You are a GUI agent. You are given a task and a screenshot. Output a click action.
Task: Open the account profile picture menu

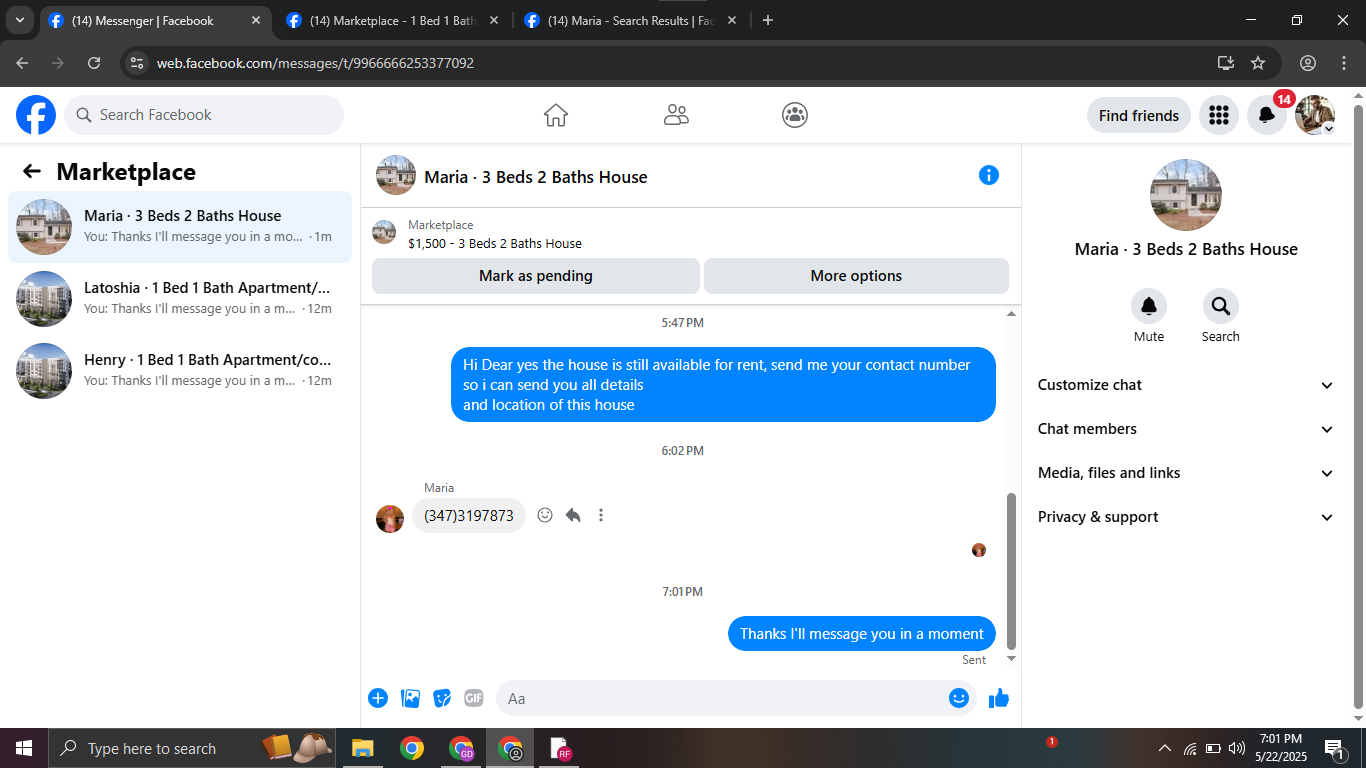point(1315,115)
